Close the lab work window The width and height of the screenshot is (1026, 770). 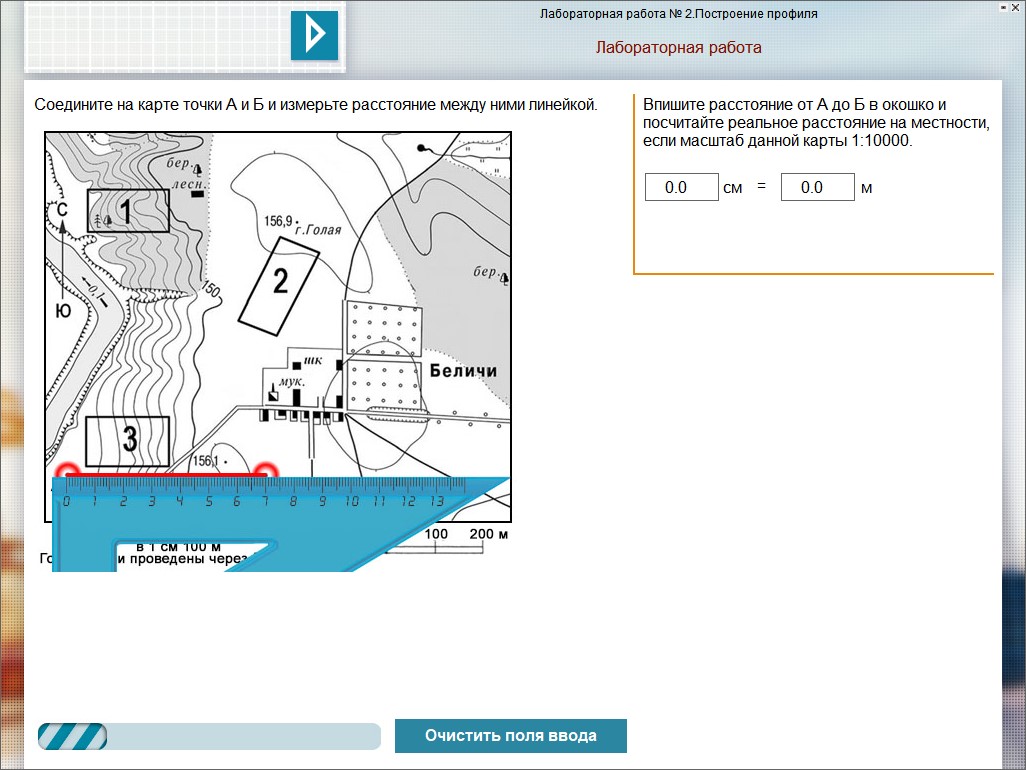pyautogui.click(x=1015, y=8)
